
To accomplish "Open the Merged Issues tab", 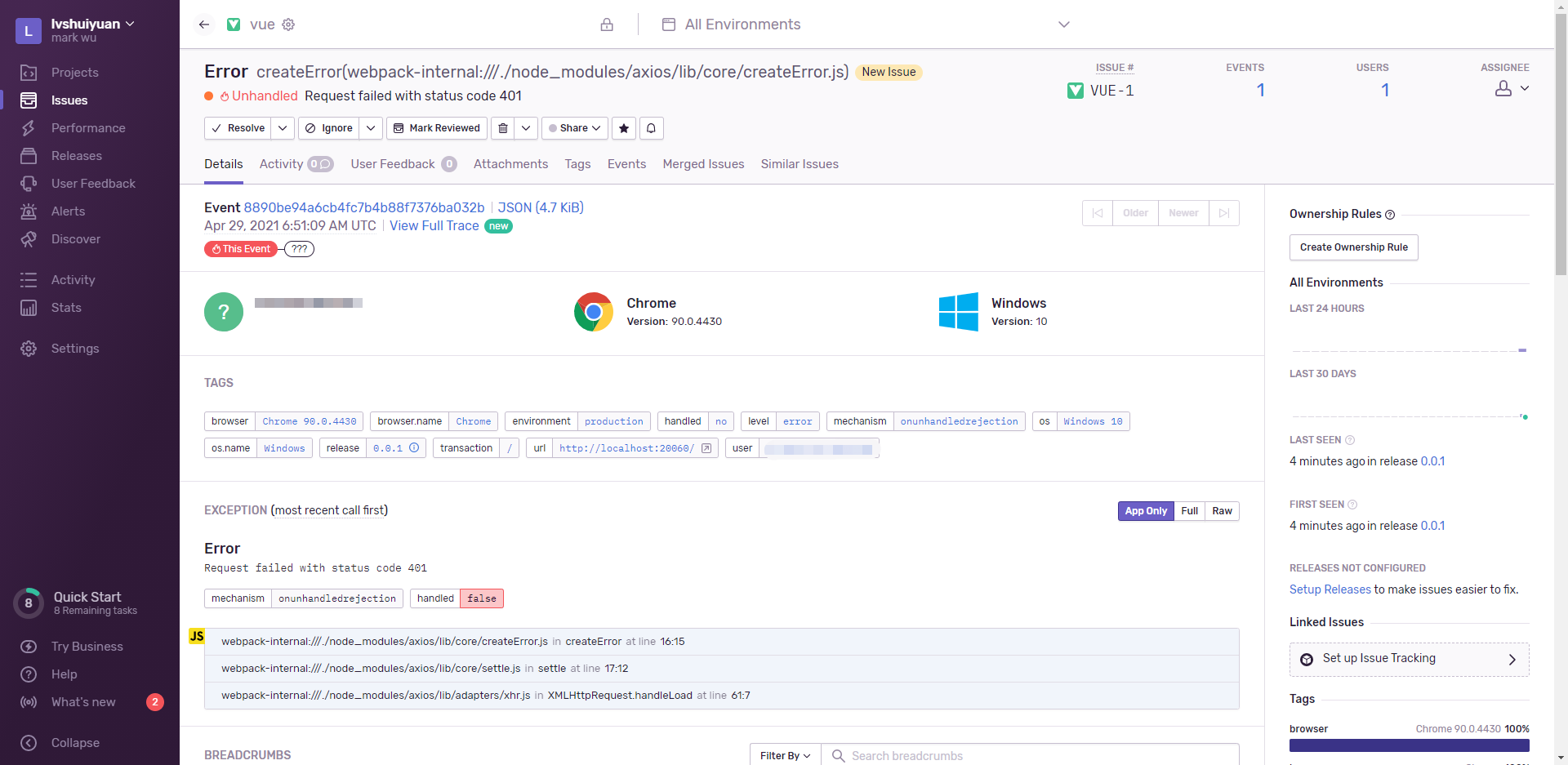I will tap(703, 164).
